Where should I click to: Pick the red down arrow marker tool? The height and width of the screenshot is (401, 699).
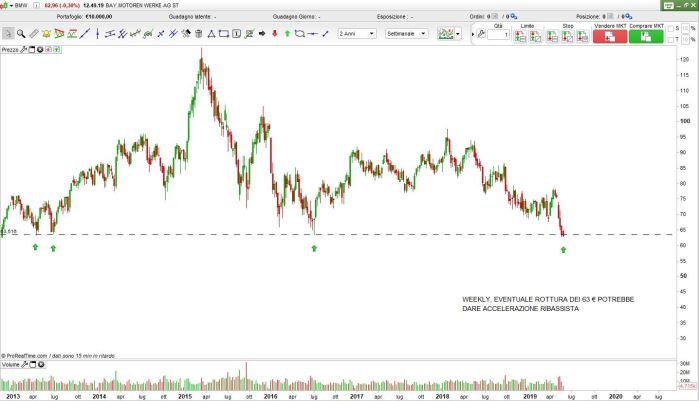click(273, 33)
